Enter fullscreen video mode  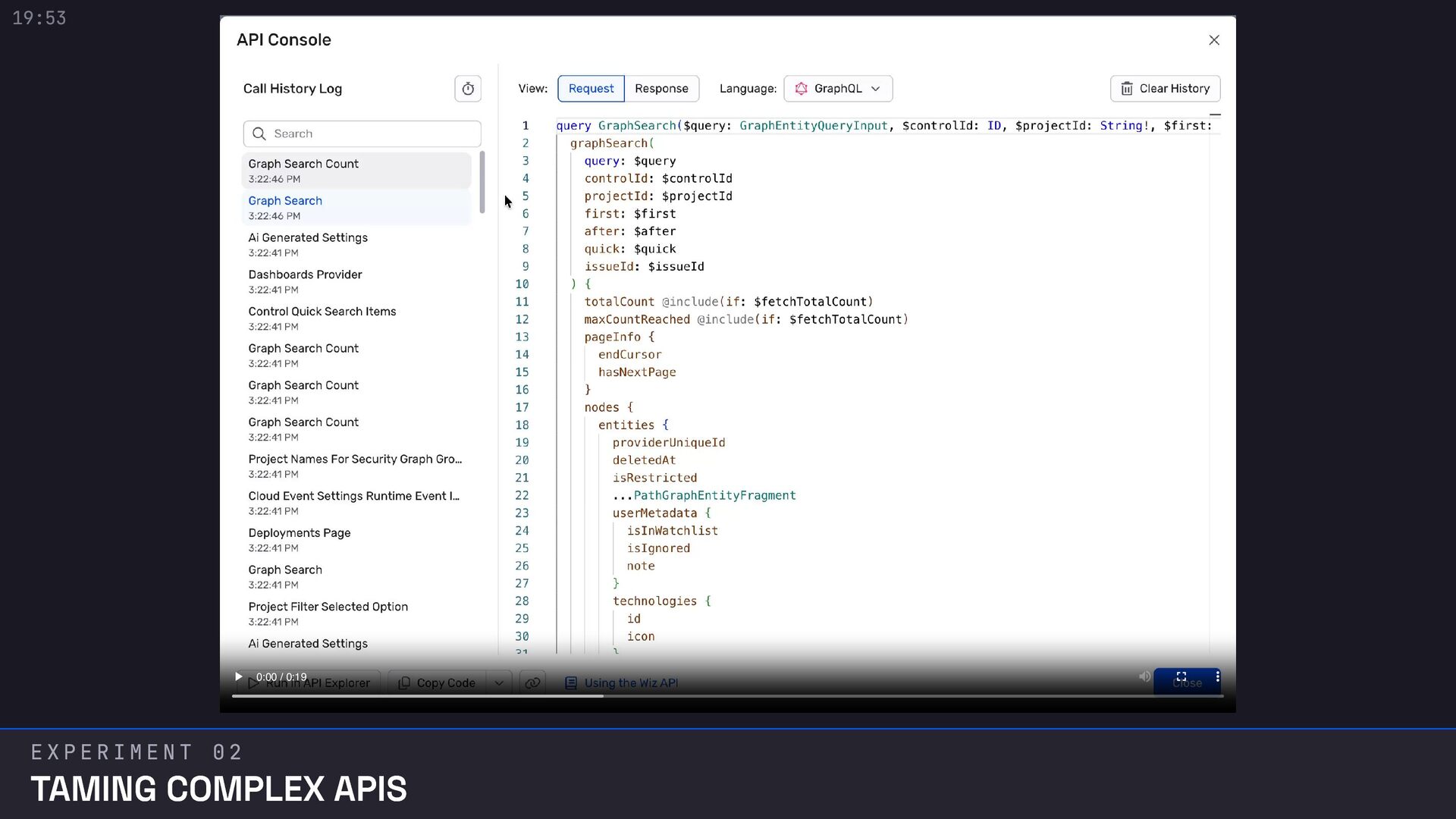(x=1181, y=676)
